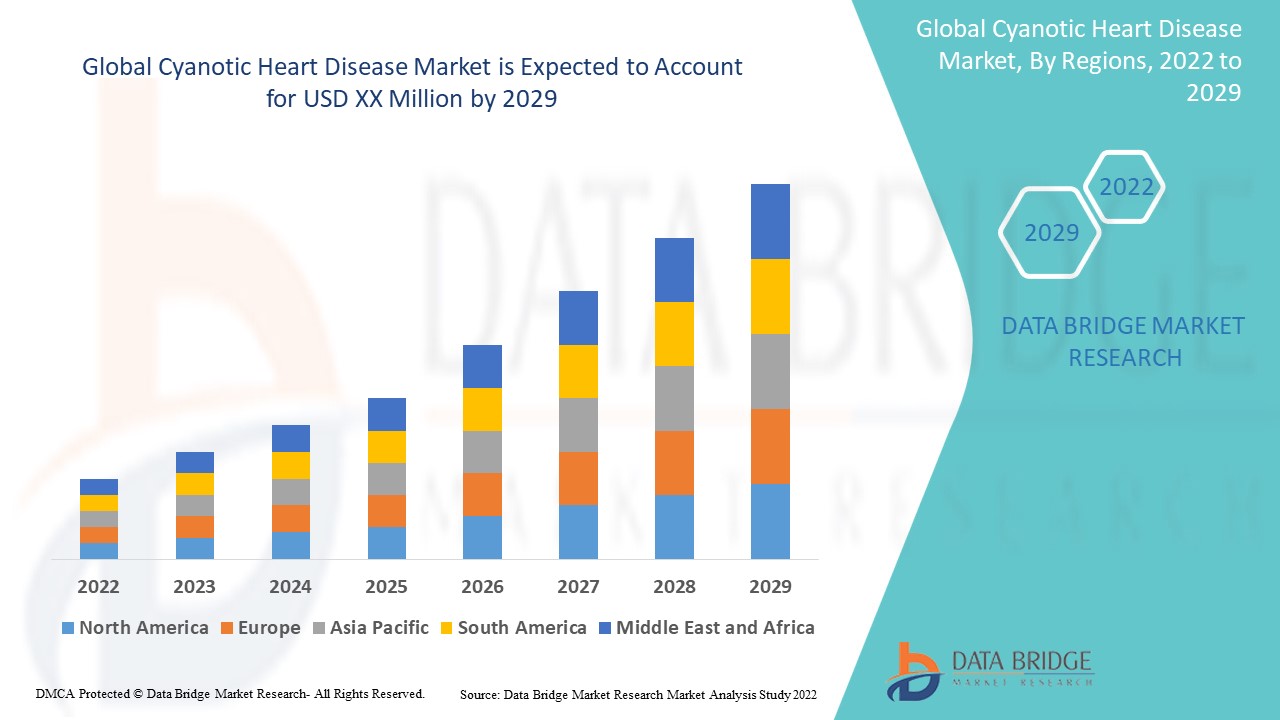
Task: Click the 2029 hexagon icon
Action: (1050, 233)
